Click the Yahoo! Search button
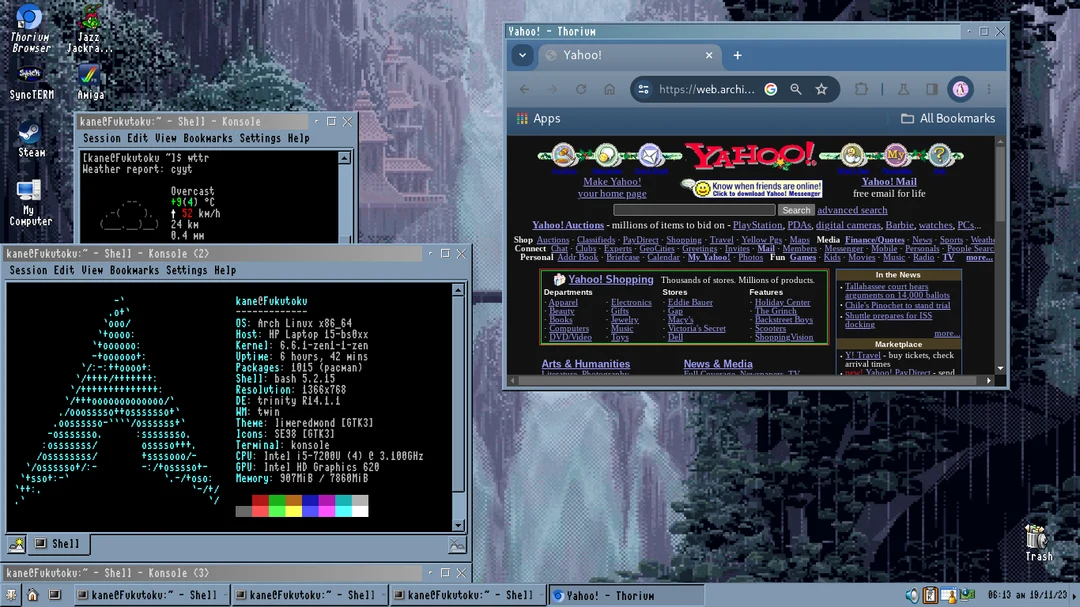Viewport: 1080px width, 607px height. click(x=796, y=210)
